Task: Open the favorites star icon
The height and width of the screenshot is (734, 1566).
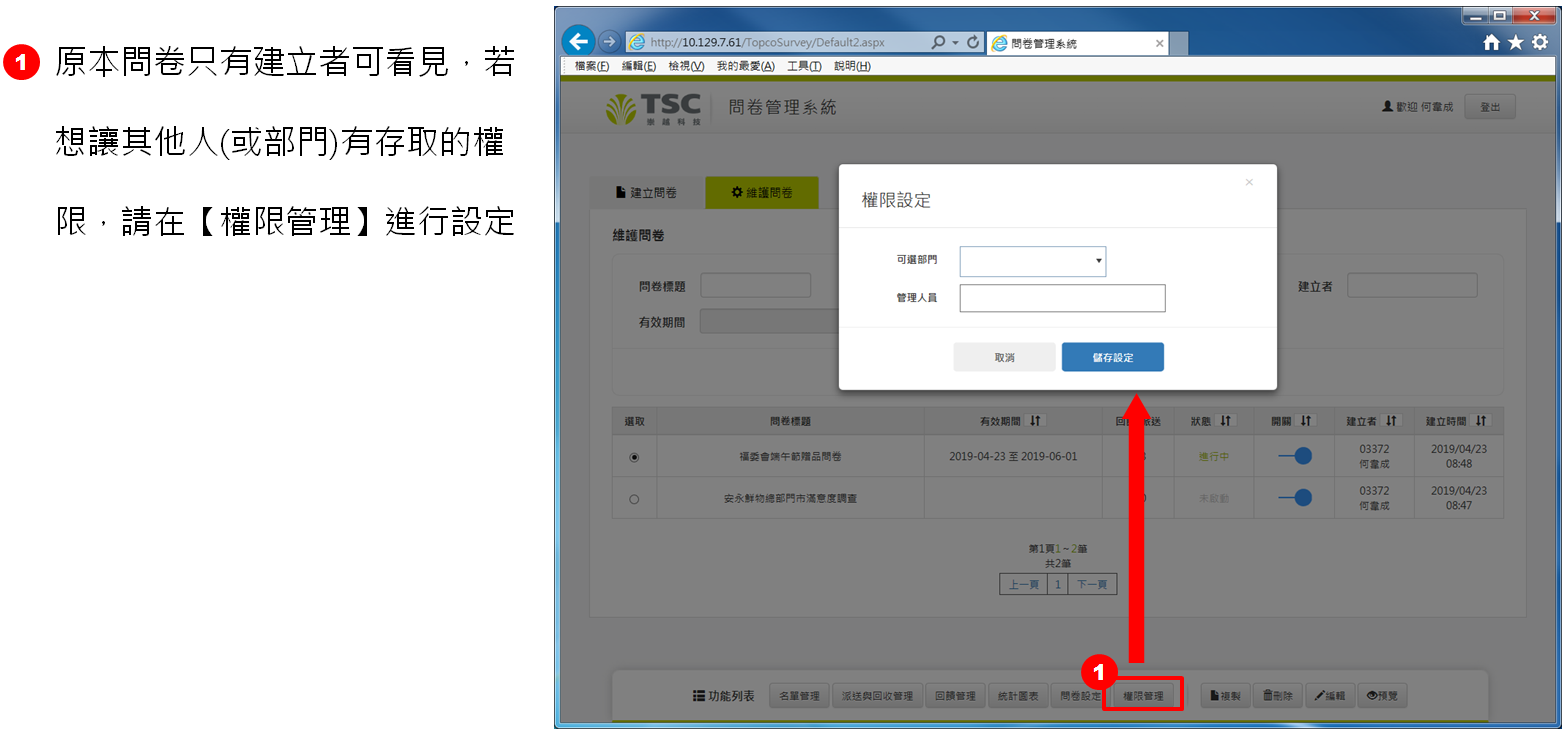Action: pyautogui.click(x=1515, y=43)
